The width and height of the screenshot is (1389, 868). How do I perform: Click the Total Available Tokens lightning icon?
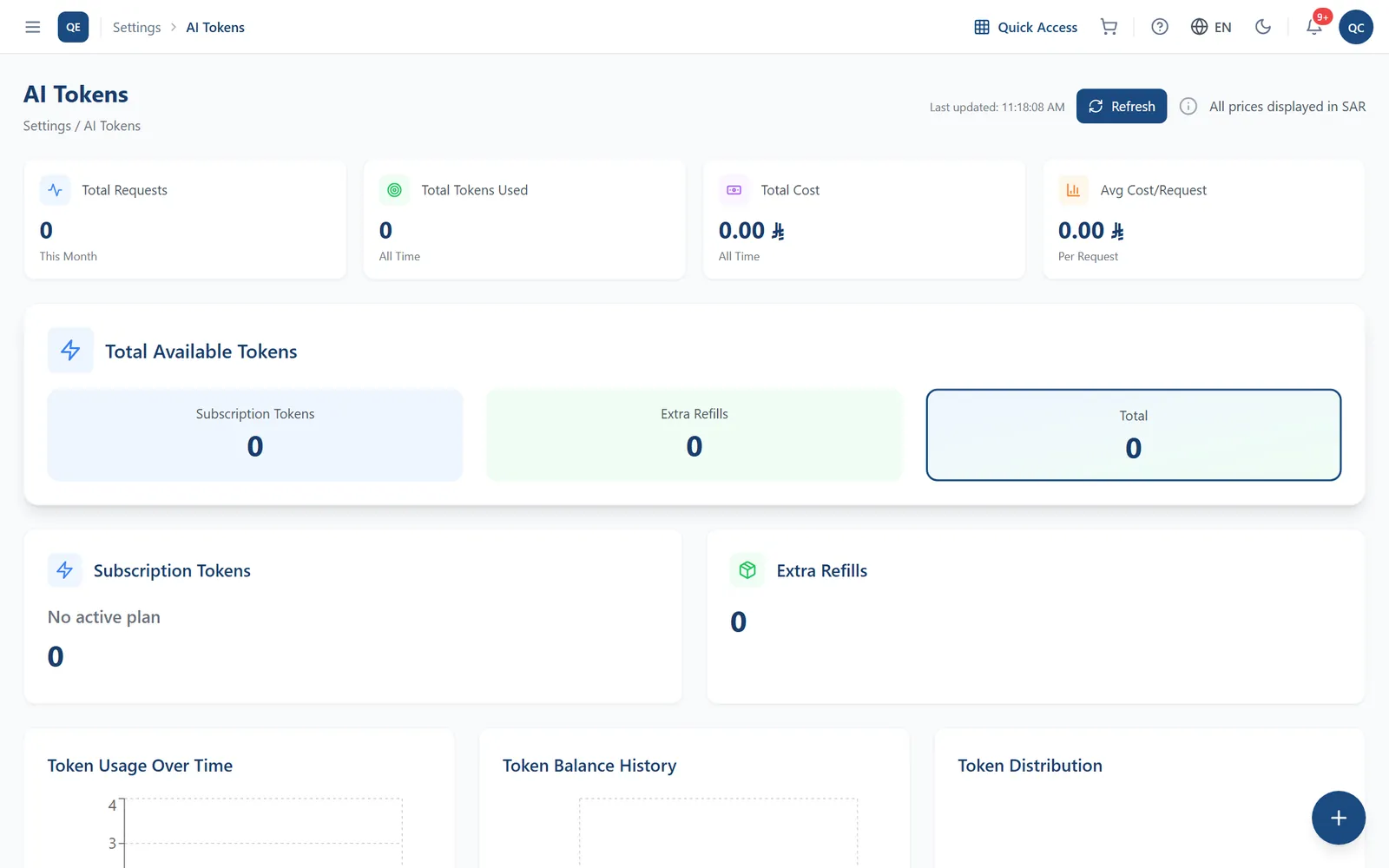[x=70, y=351]
